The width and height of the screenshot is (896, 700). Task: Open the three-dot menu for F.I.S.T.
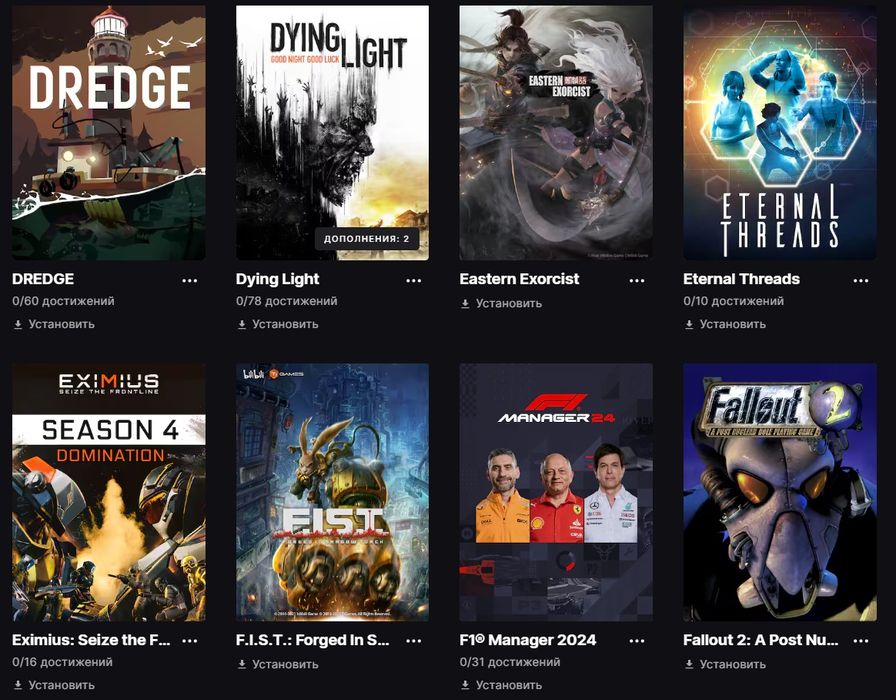pyautogui.click(x=413, y=641)
